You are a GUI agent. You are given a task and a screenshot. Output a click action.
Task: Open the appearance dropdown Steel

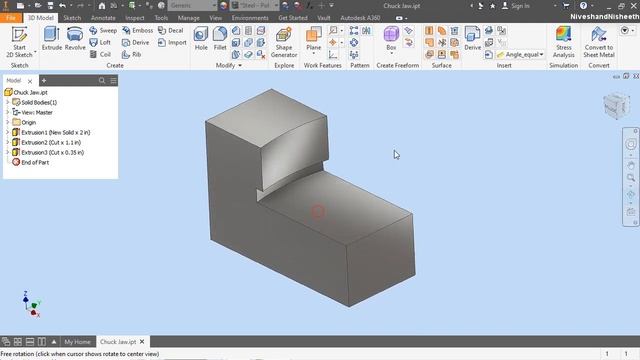[x=255, y=6]
